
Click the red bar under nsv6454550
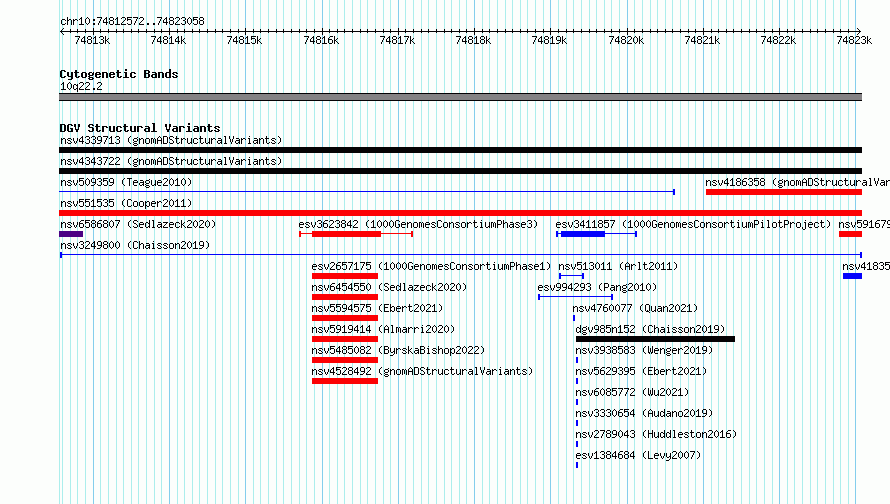click(x=345, y=297)
